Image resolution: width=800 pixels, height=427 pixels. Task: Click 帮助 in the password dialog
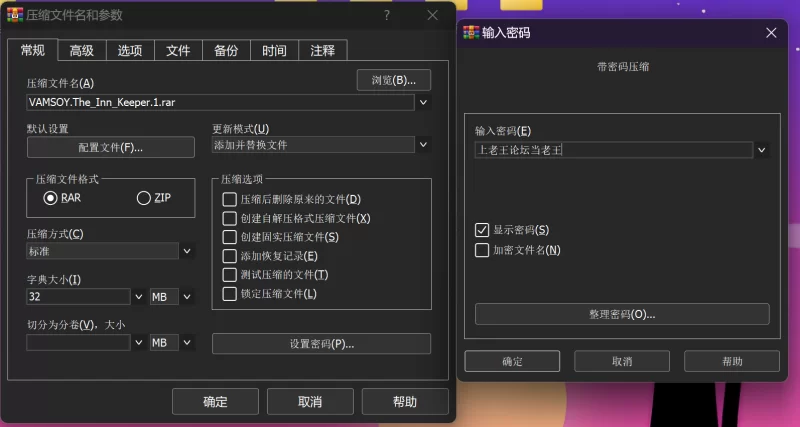732,361
